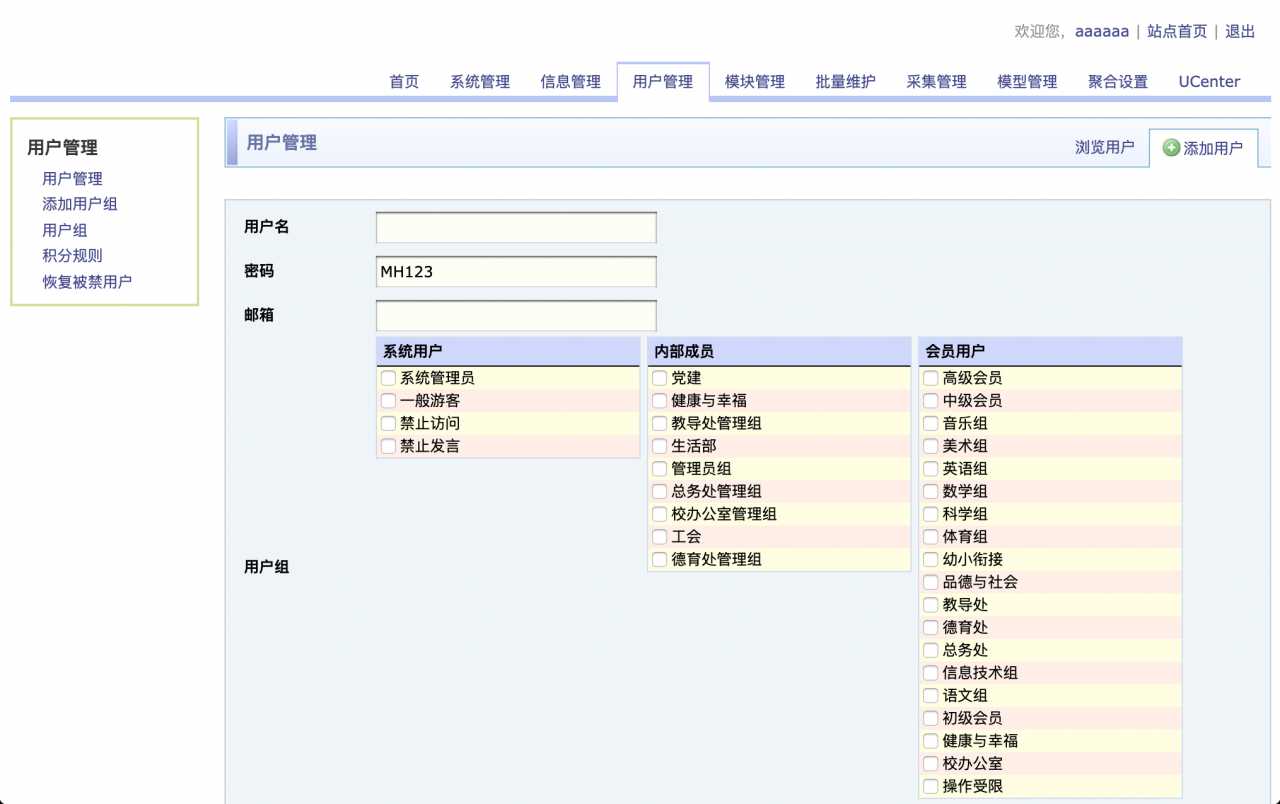The height and width of the screenshot is (804, 1280).
Task: Click 恢复被禁用户 in the sidebar
Action: [x=86, y=281]
